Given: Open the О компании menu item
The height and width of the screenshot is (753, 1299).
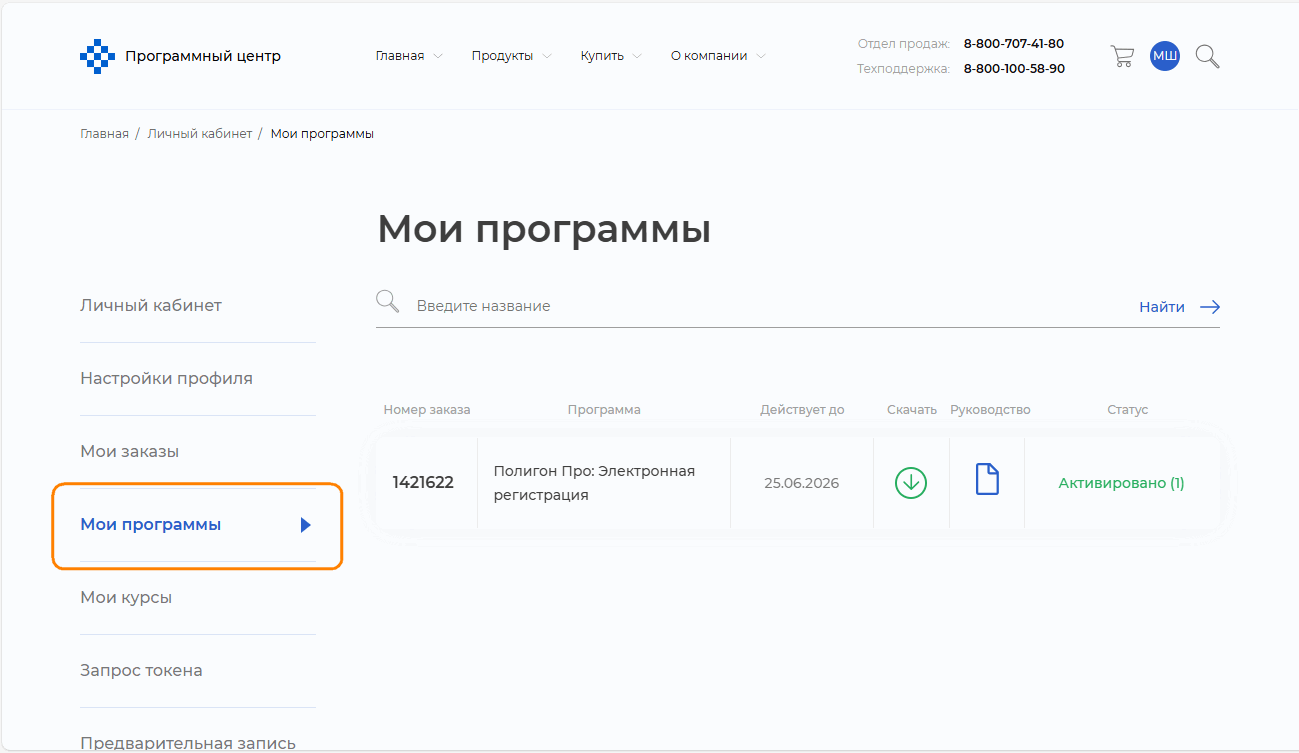Looking at the screenshot, I should coord(709,56).
